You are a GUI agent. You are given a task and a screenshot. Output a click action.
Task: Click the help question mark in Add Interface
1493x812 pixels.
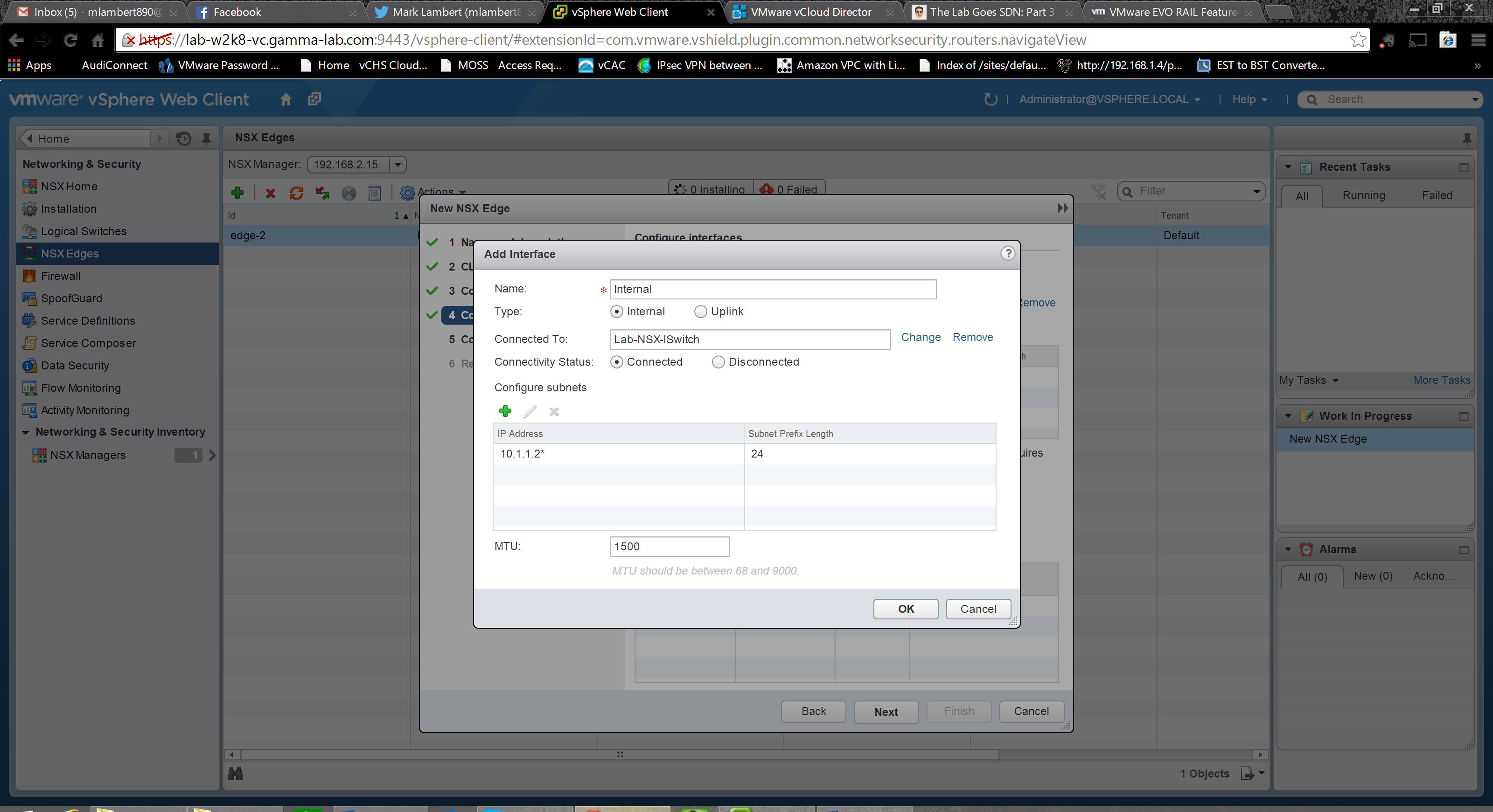[1008, 254]
